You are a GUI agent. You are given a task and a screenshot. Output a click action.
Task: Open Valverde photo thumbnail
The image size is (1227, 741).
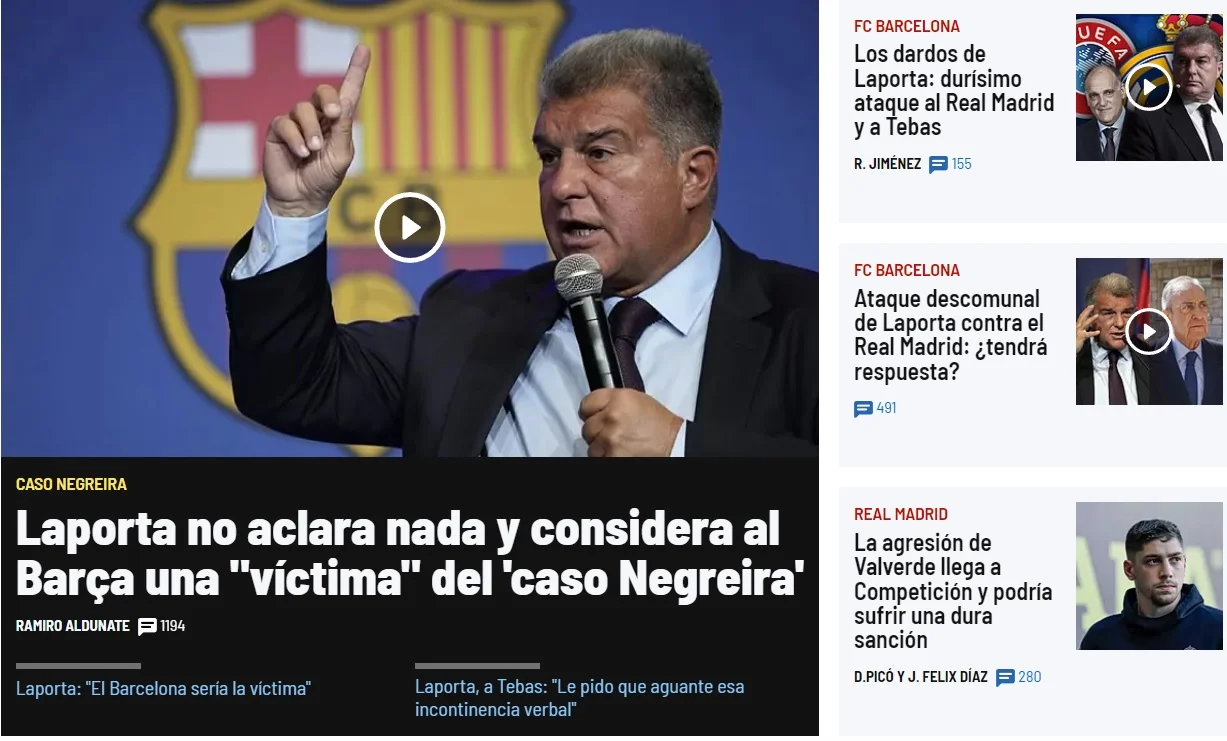pos(1149,576)
